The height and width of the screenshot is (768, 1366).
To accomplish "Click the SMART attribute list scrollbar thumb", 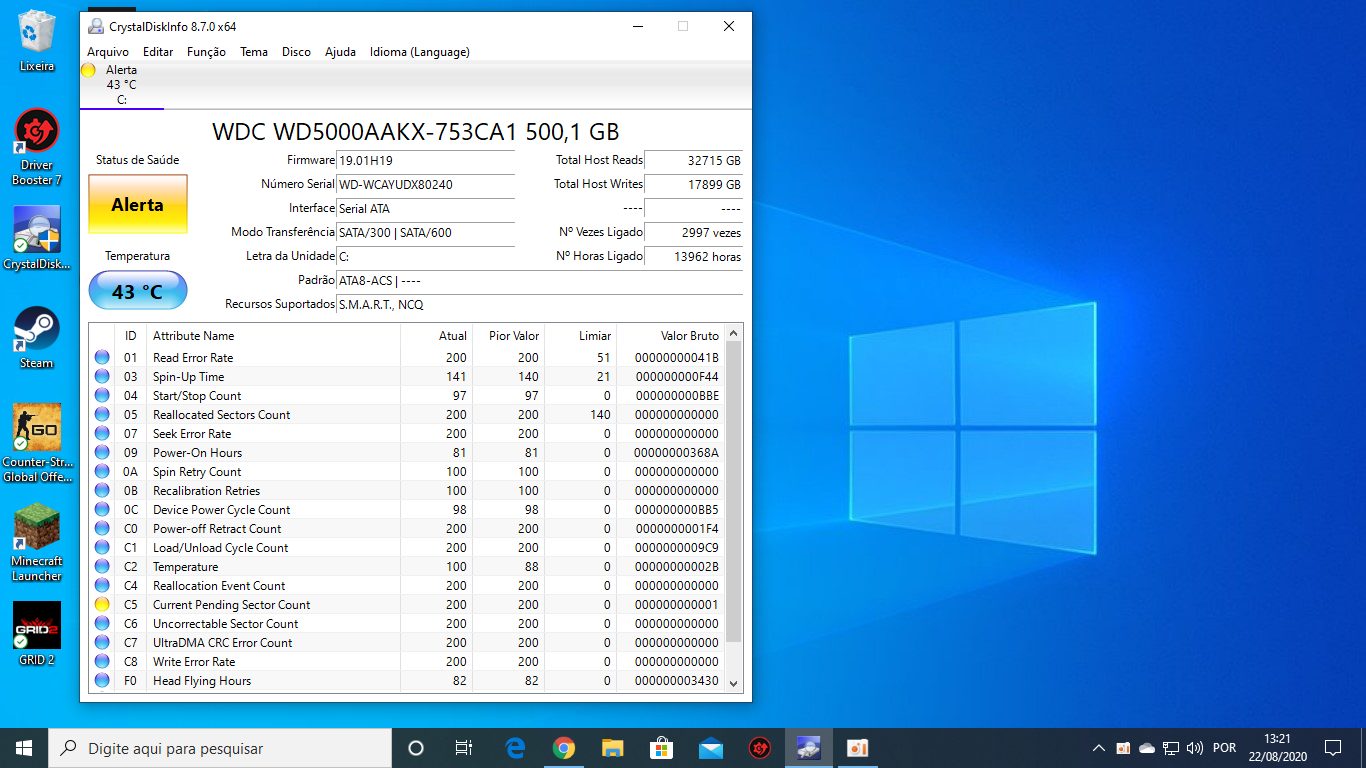I will 733,492.
